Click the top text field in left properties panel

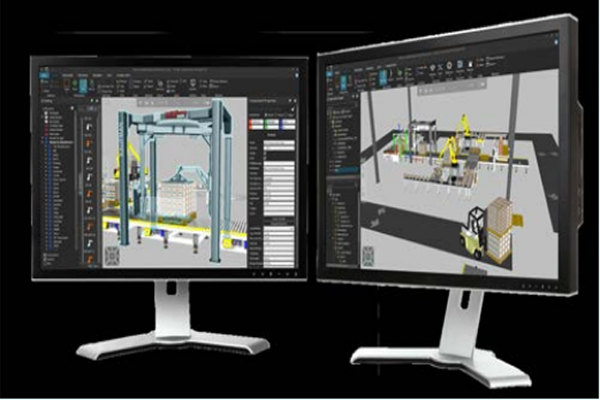[280, 145]
